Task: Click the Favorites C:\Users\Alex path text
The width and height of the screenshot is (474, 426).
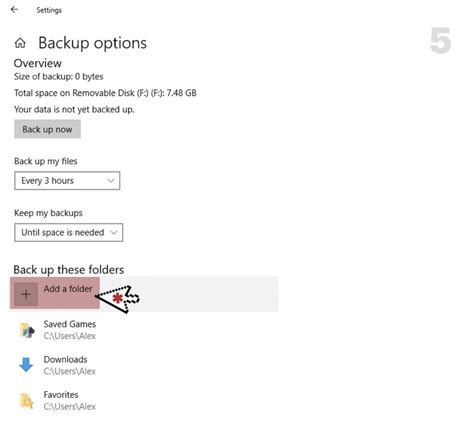Action: point(70,406)
